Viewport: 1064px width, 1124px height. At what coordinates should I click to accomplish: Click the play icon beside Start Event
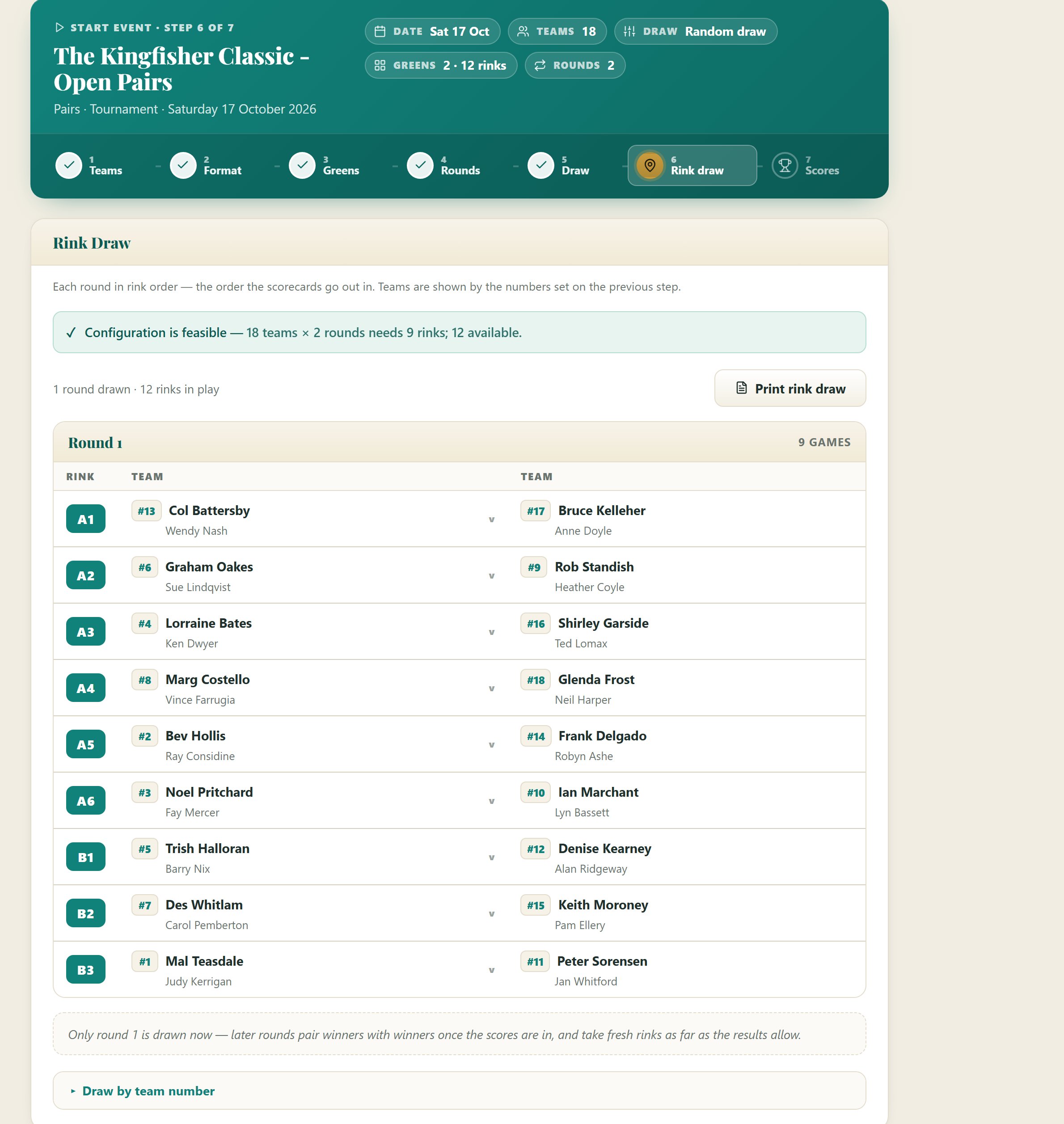pos(59,28)
